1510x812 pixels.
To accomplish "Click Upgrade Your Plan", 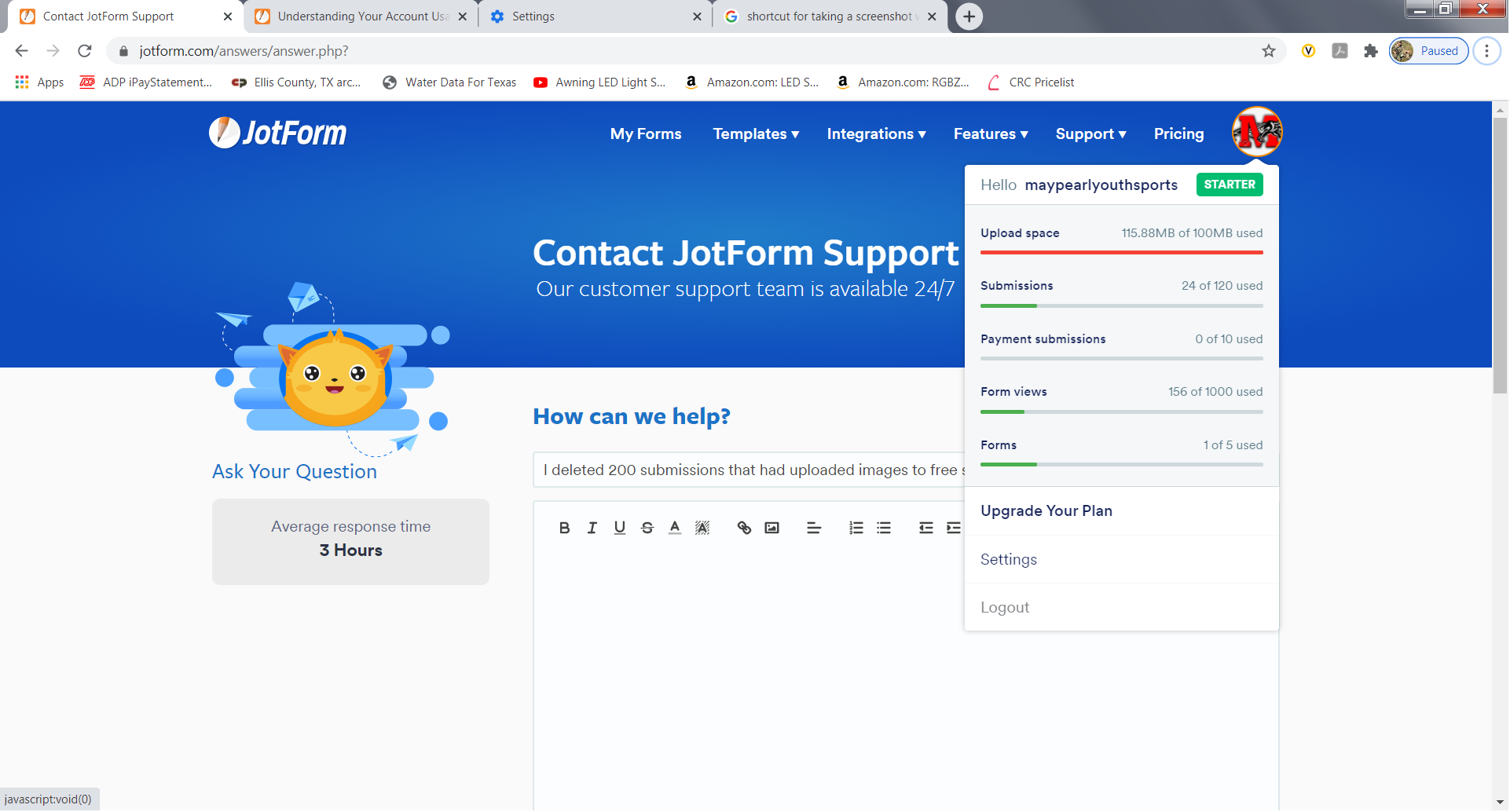I will tap(1046, 511).
